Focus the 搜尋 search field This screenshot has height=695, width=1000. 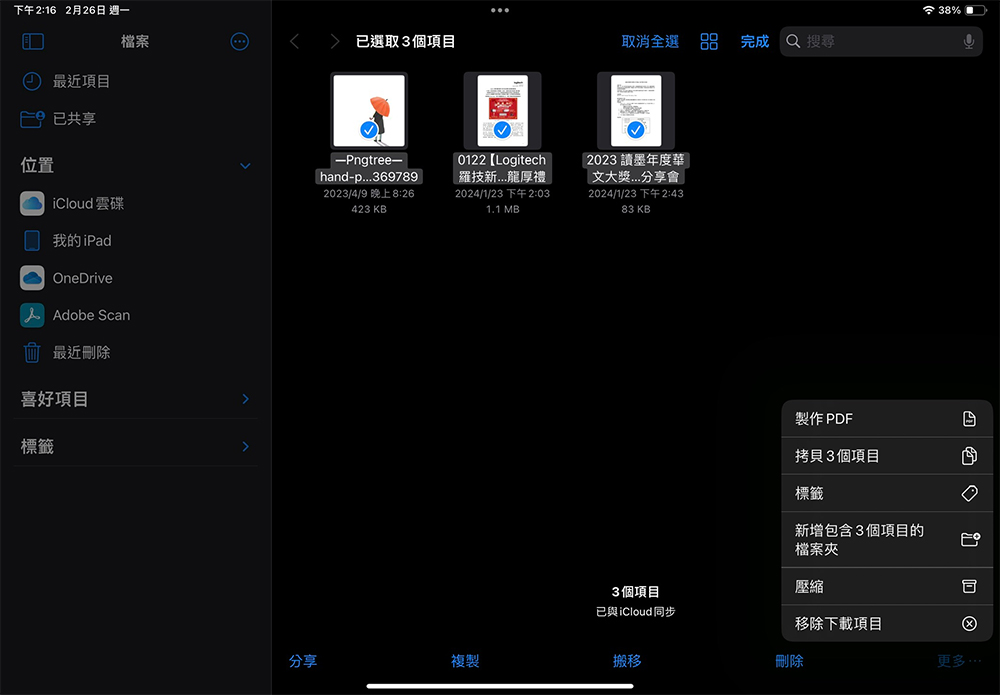coord(881,41)
